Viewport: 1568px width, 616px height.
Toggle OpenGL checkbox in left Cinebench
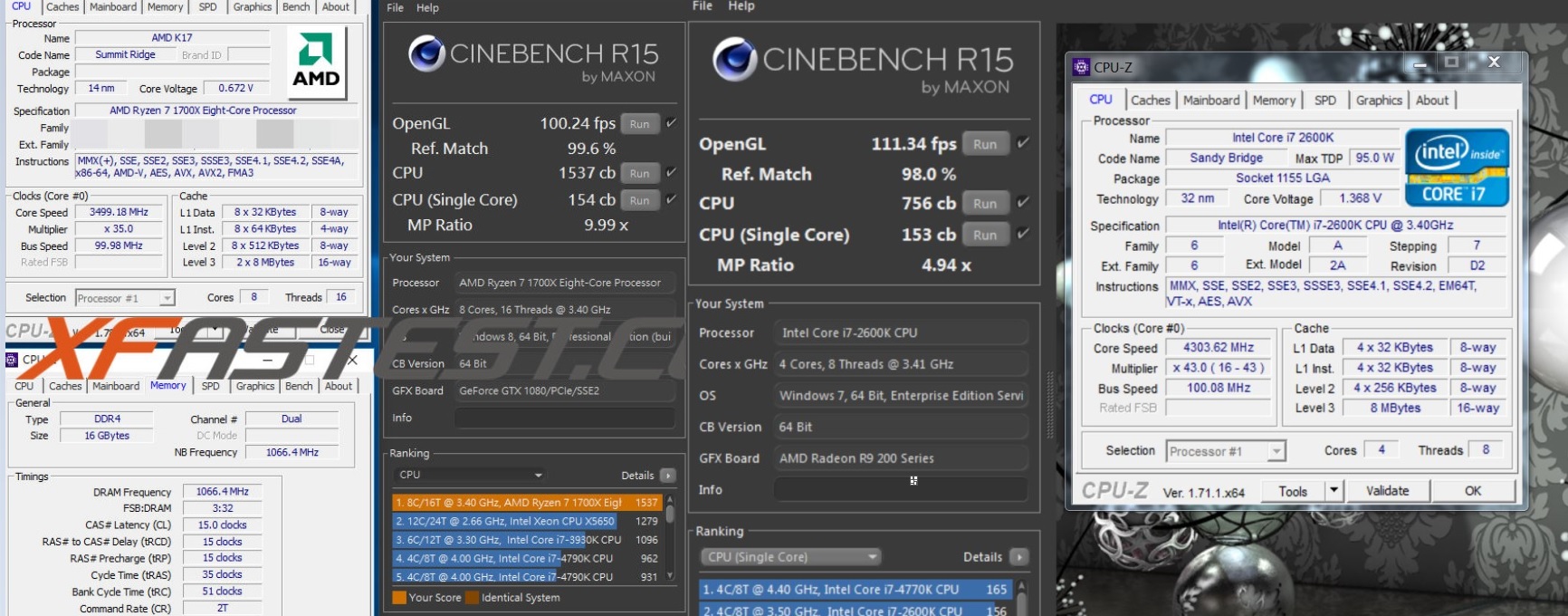pos(671,123)
